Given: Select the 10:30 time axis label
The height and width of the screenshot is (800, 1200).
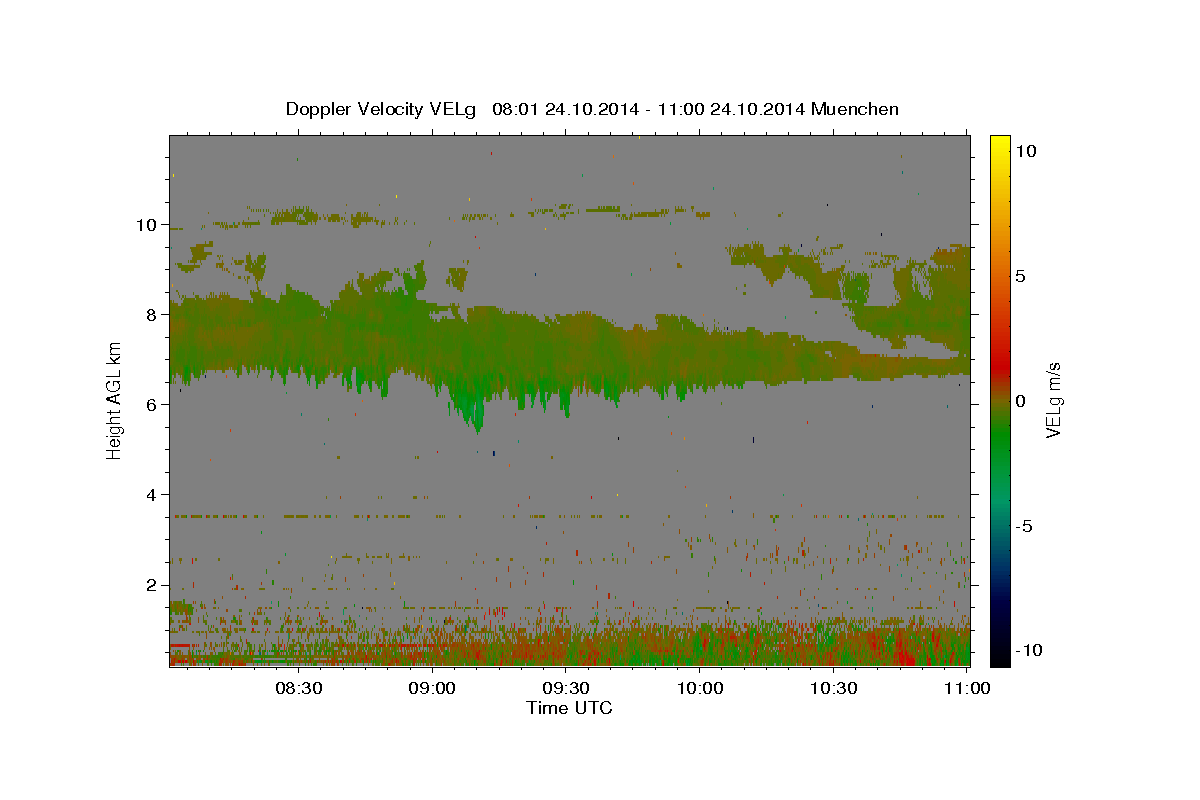Looking at the screenshot, I should pos(834,688).
